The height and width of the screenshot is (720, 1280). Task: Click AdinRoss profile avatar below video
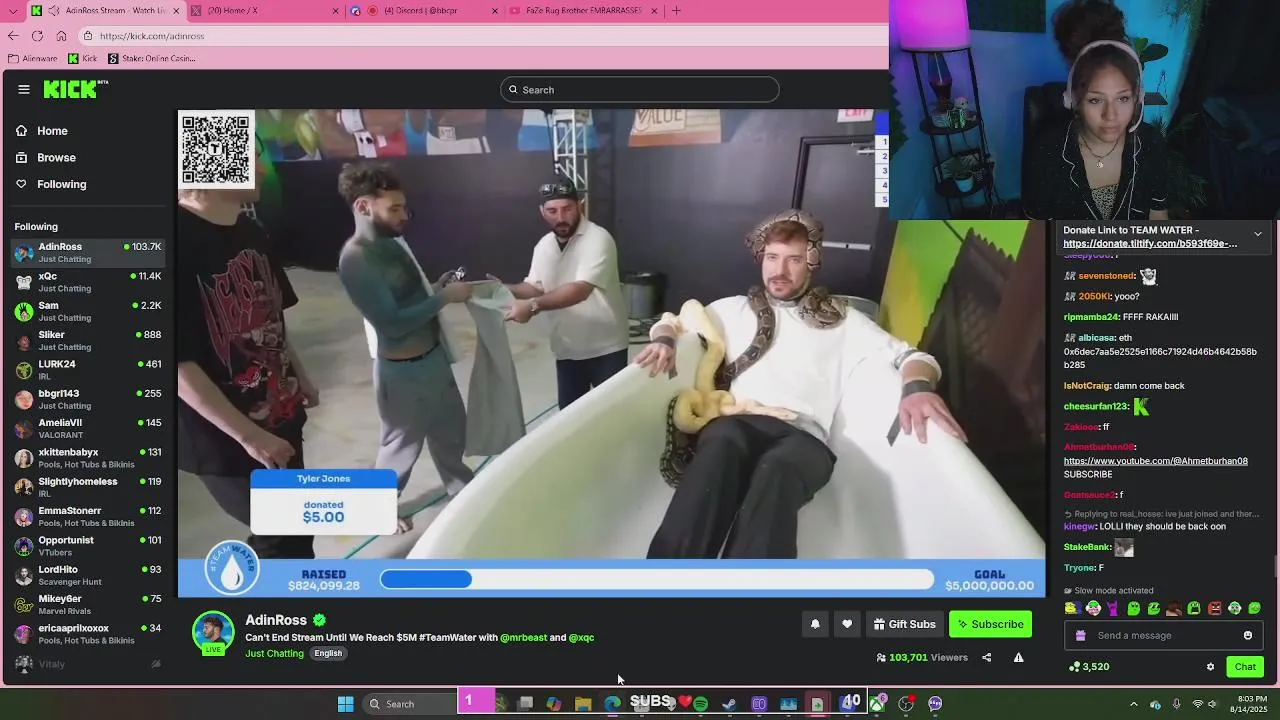click(213, 633)
